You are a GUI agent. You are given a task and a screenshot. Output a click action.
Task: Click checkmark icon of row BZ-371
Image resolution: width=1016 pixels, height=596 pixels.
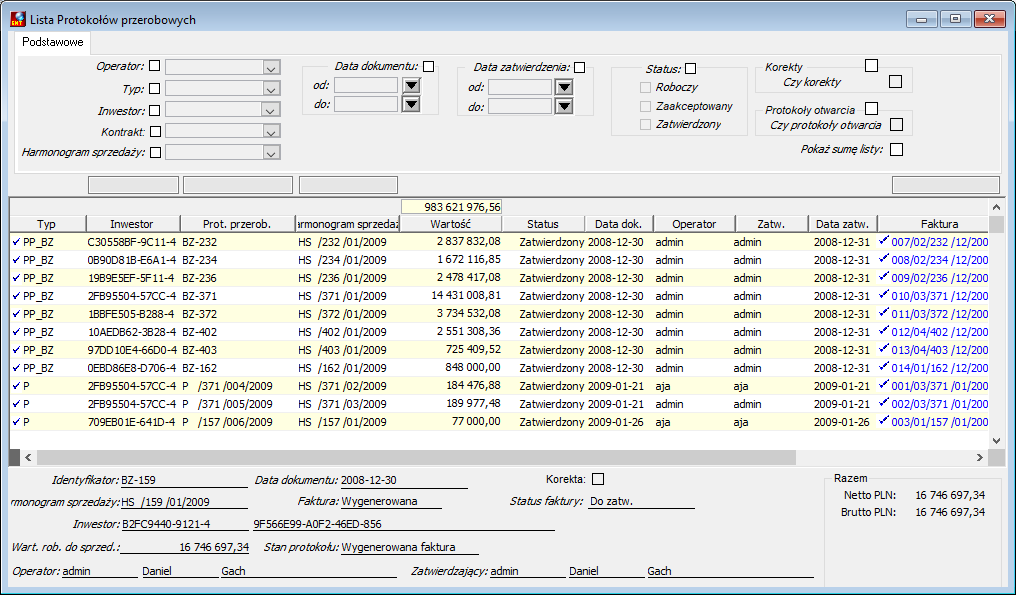[16, 296]
